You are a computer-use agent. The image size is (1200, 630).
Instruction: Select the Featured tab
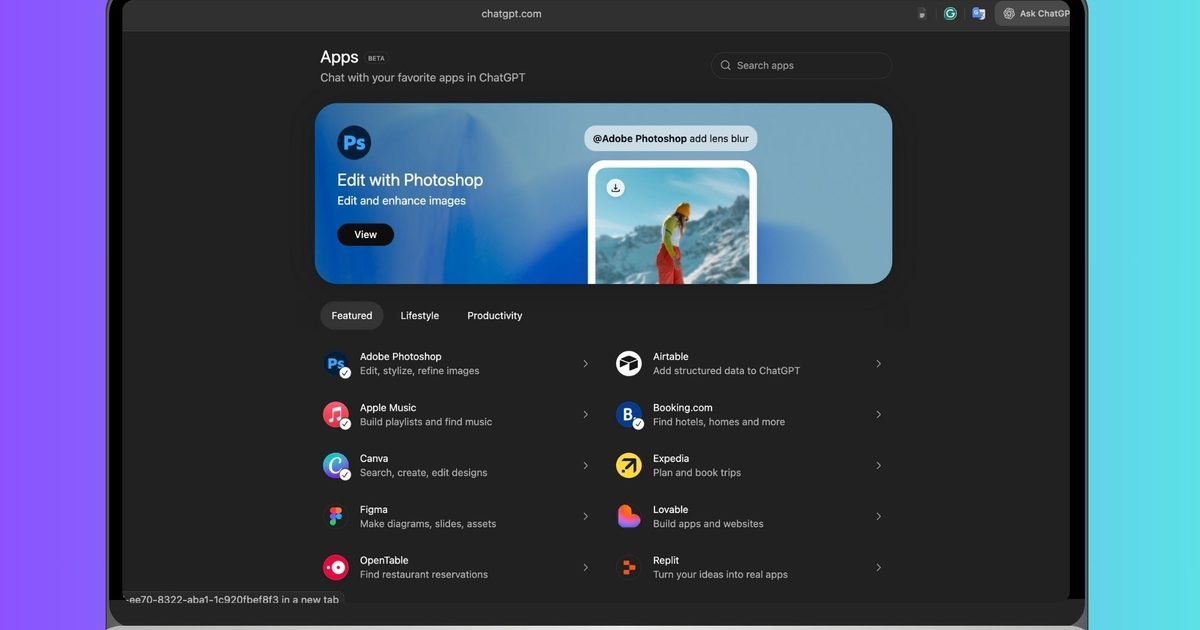point(352,316)
